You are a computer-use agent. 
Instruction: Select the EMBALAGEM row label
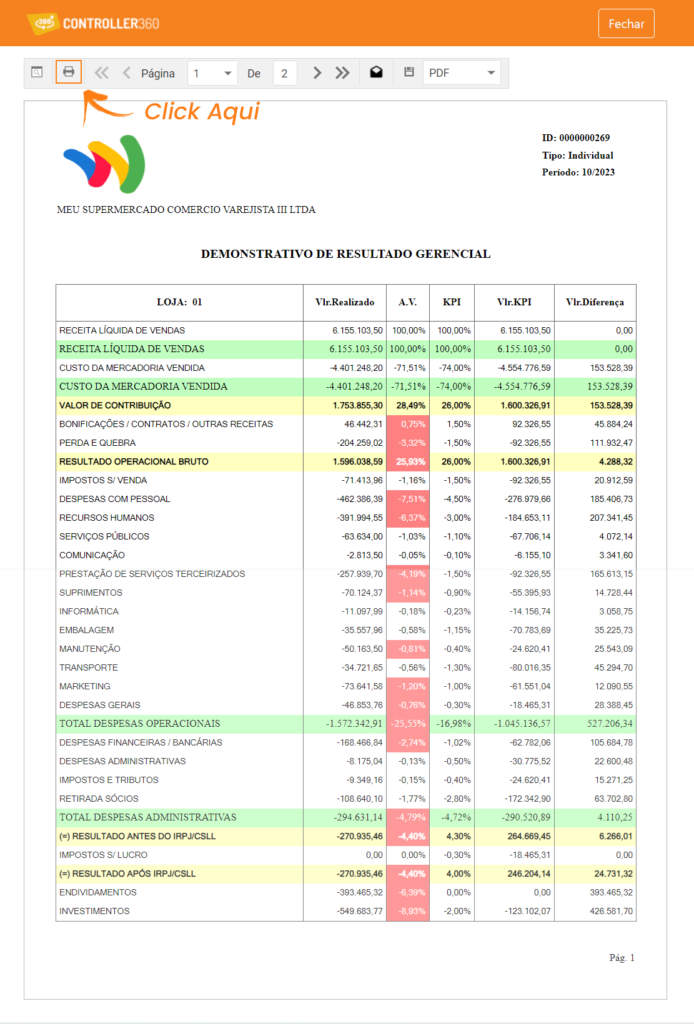point(86,630)
